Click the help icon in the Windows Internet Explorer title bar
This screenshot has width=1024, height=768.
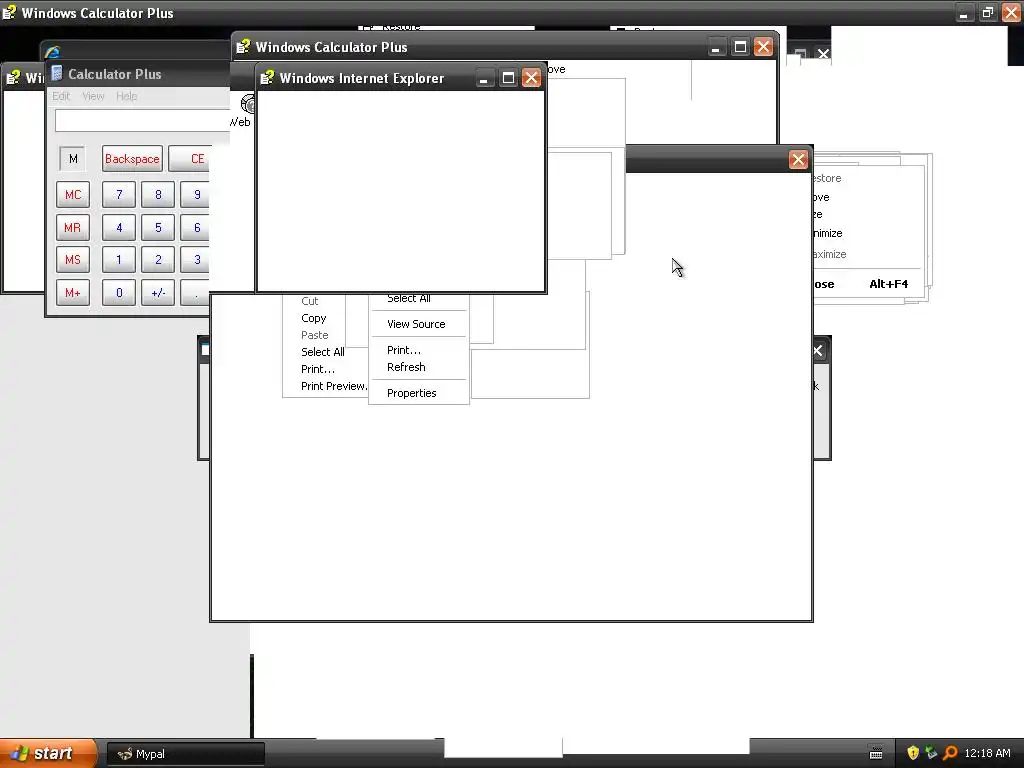click(267, 78)
